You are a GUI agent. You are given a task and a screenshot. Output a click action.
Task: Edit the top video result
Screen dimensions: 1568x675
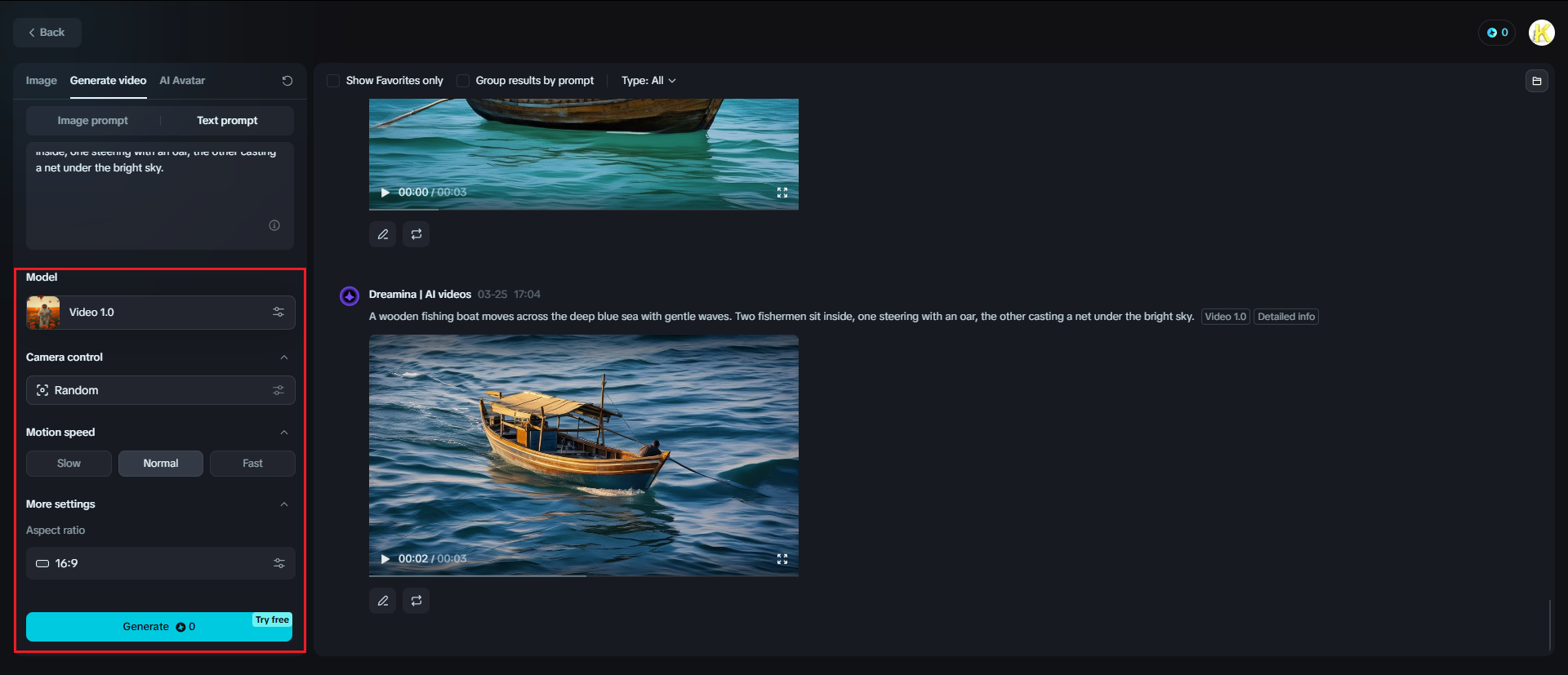[383, 234]
